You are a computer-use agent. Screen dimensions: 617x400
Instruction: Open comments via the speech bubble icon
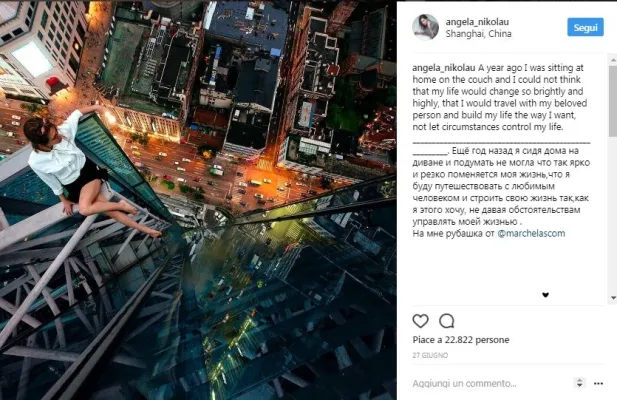click(447, 321)
